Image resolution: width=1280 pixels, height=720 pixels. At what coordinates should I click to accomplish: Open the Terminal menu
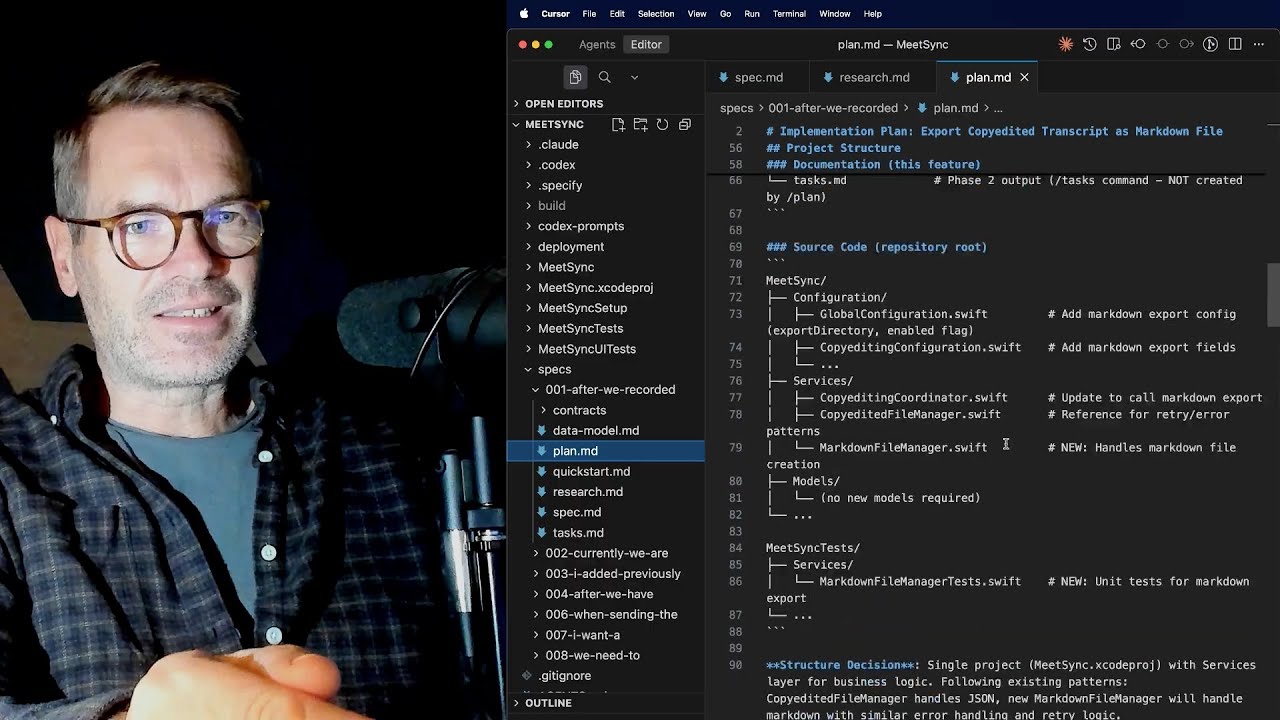[789, 14]
